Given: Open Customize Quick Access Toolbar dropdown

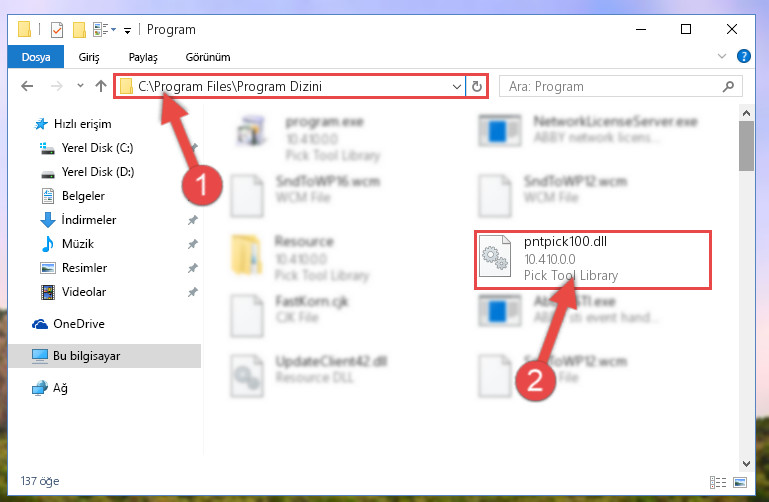Looking at the screenshot, I should pos(128,31).
